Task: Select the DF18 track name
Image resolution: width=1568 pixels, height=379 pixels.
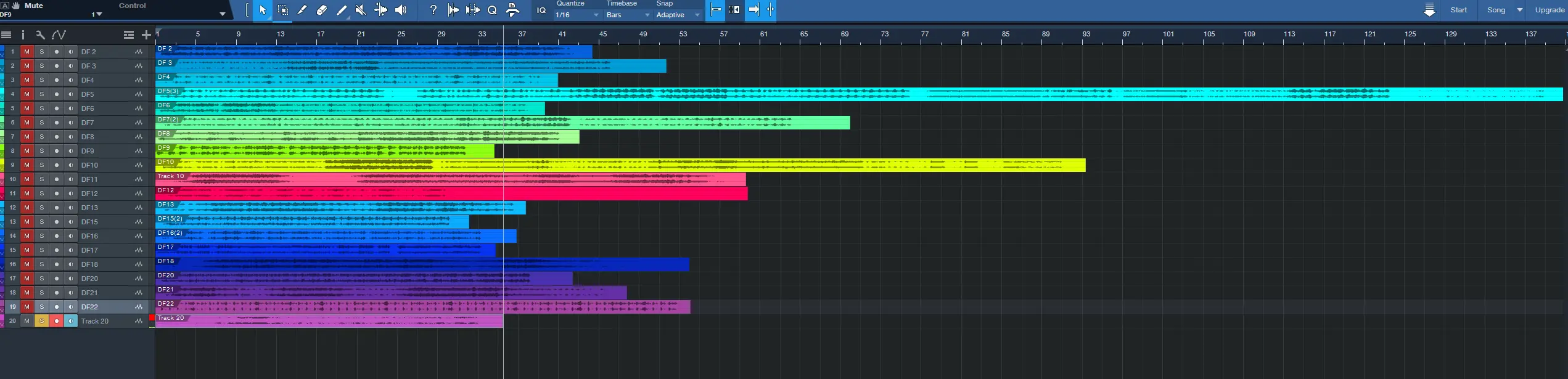Action: tap(89, 264)
